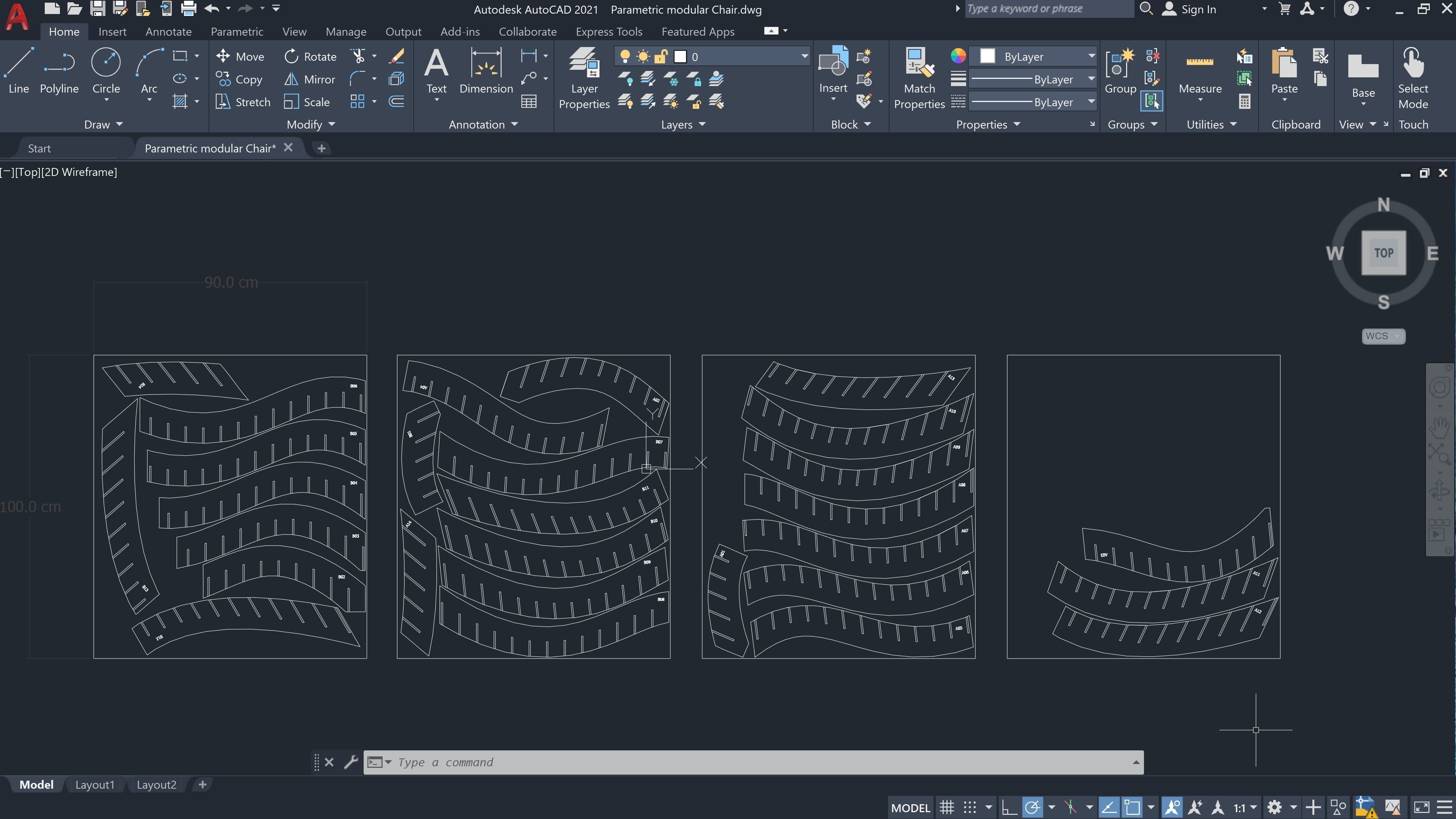Image resolution: width=1456 pixels, height=819 pixels.
Task: Expand the Draw panel
Action: coord(104,124)
